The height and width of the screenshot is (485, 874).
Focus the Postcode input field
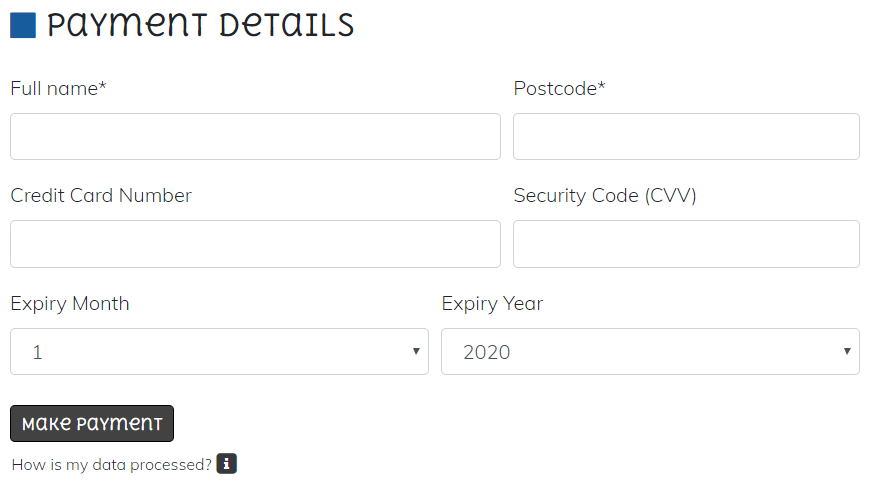tap(686, 137)
